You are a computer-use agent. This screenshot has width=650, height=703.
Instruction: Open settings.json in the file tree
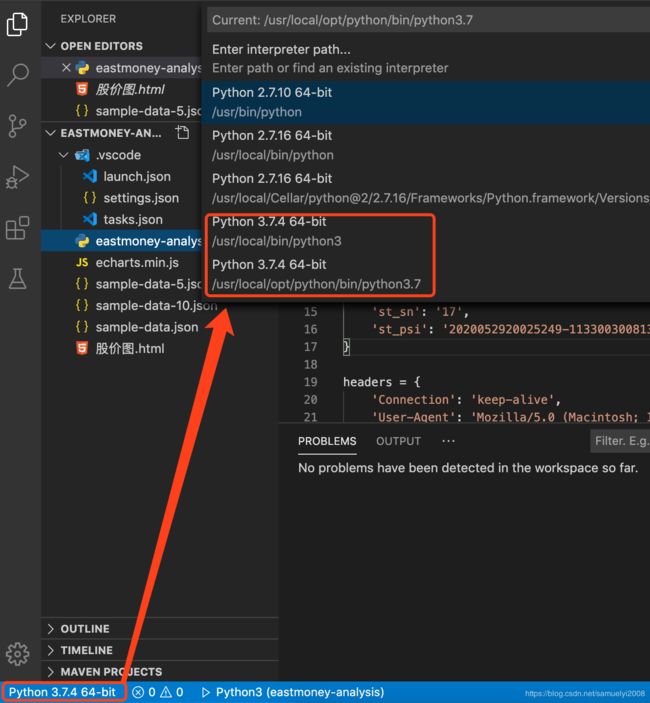pos(141,198)
